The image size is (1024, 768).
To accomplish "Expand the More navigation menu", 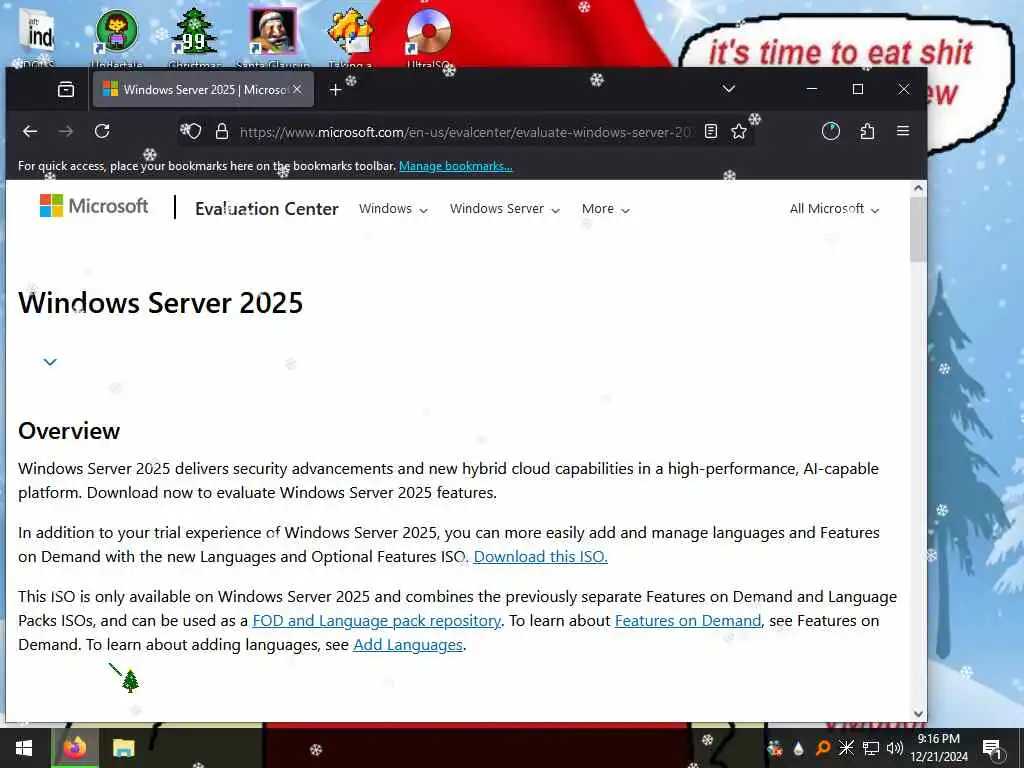I will pyautogui.click(x=605, y=209).
